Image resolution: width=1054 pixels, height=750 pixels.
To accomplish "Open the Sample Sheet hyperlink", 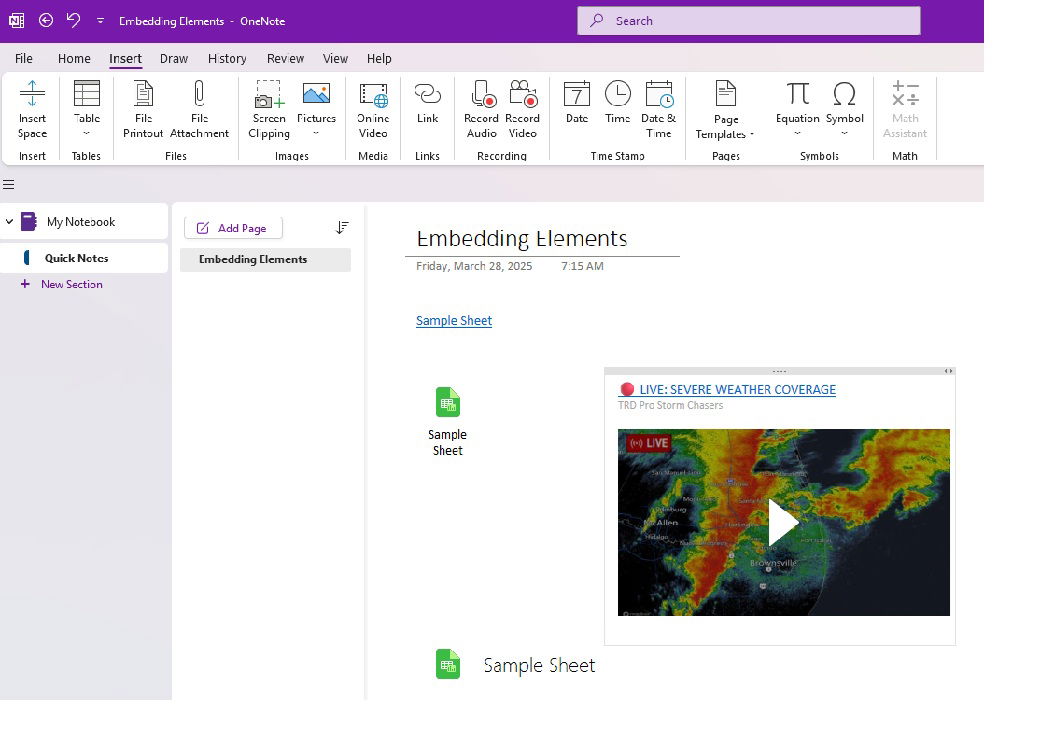I will (x=453, y=320).
